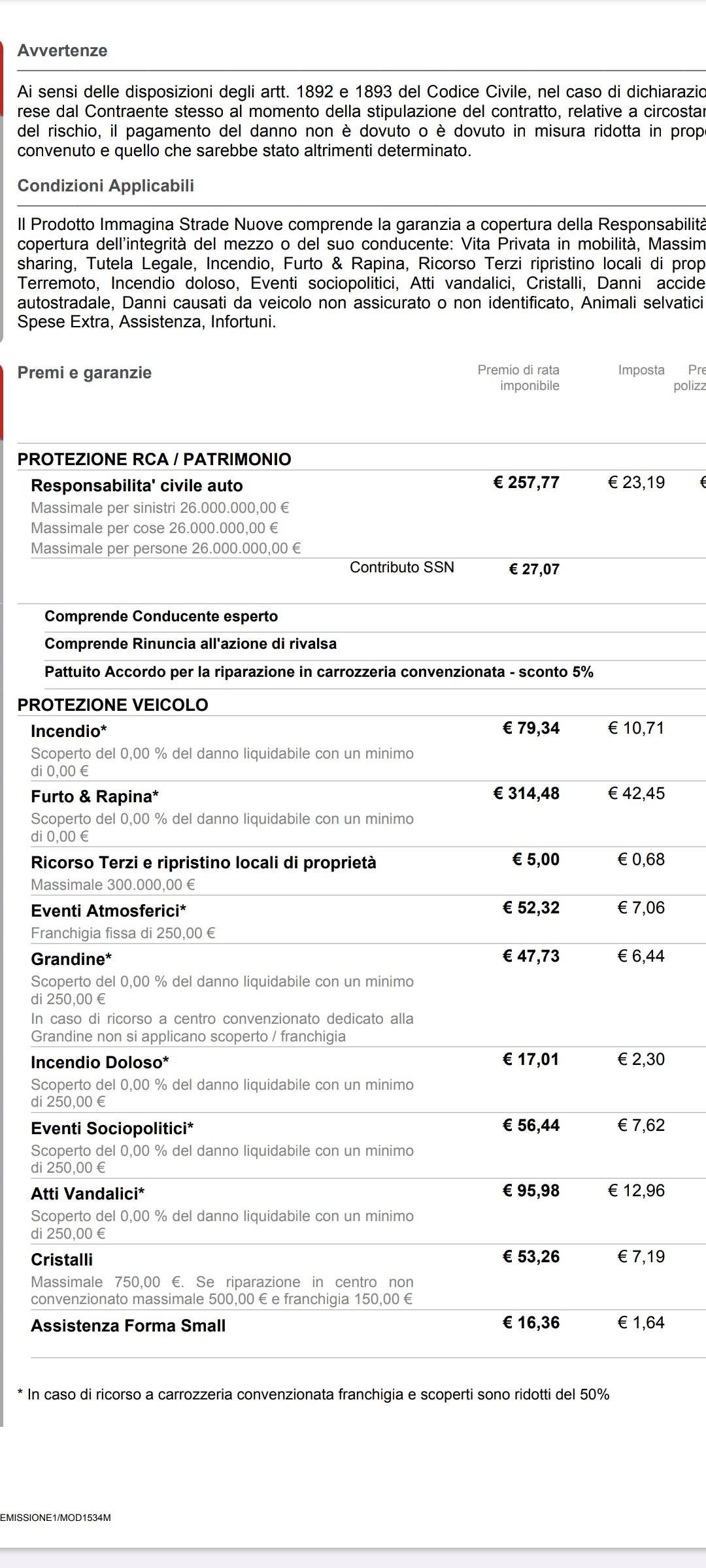Click the Premi e garanzie heading

[x=84, y=373]
